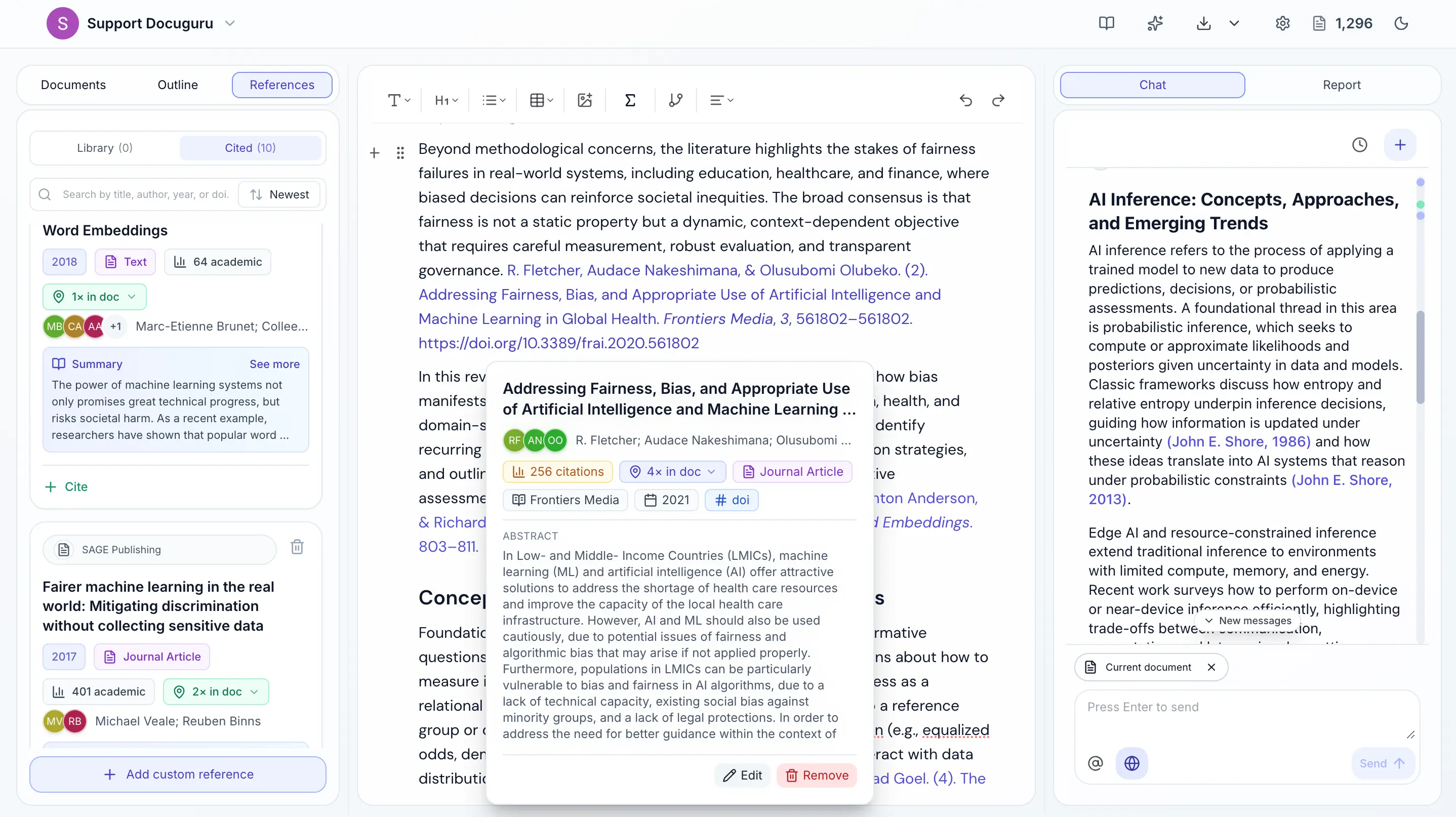This screenshot has height=817, width=1456.
Task: Click the @ mention icon in chat
Action: click(1095, 763)
